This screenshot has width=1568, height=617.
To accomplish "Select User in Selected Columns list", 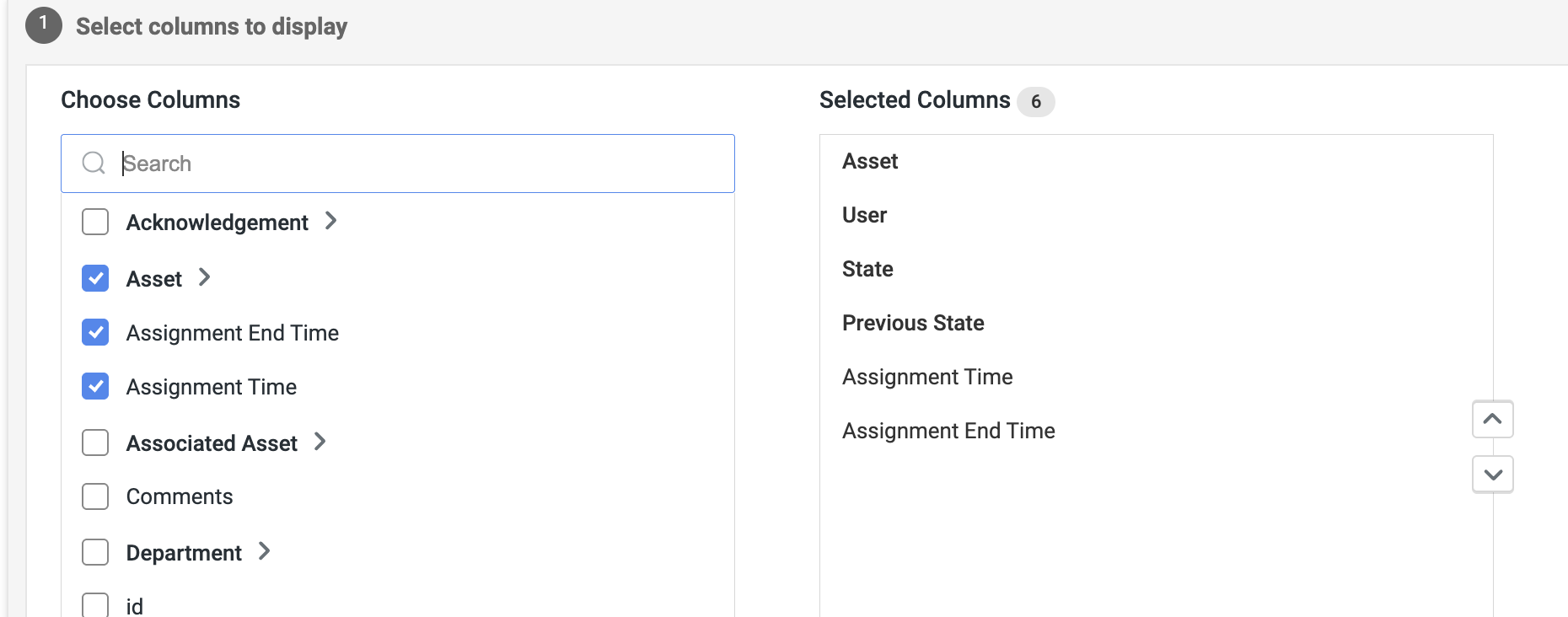I will pyautogui.click(x=864, y=215).
